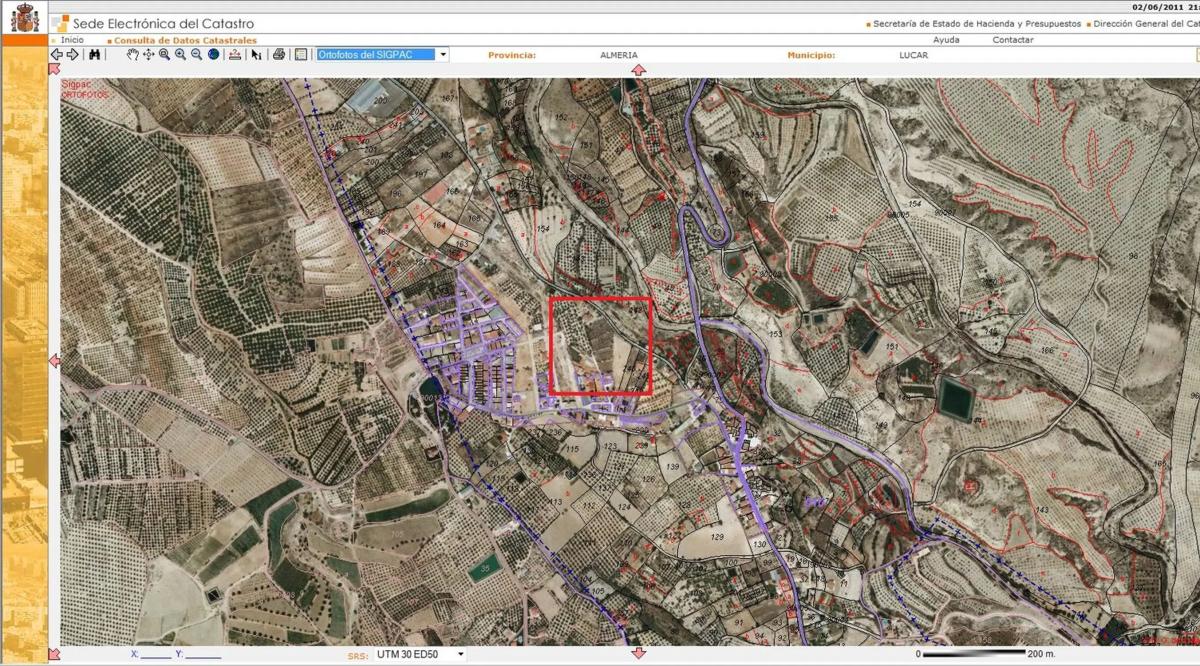This screenshot has height=666, width=1200.
Task: Click the forward arrow navigation icon
Action: coord(72,55)
